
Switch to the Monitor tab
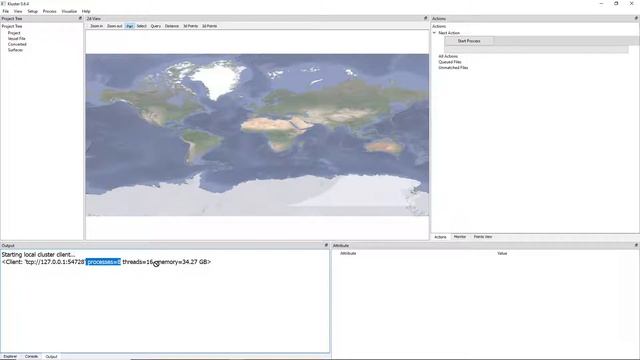coord(460,237)
